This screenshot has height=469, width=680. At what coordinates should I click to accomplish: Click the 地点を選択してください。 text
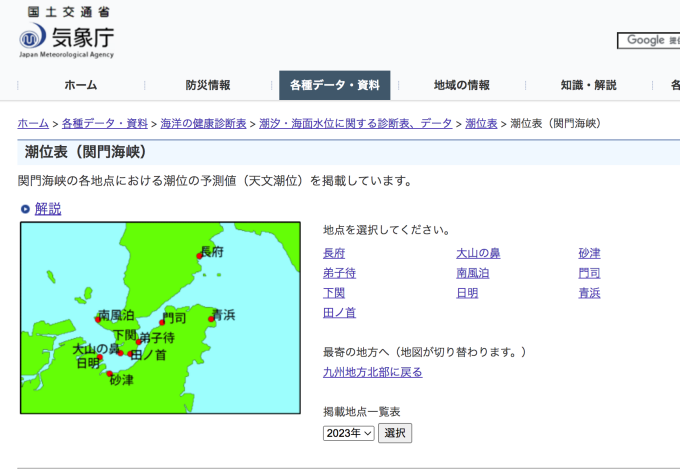click(x=387, y=230)
